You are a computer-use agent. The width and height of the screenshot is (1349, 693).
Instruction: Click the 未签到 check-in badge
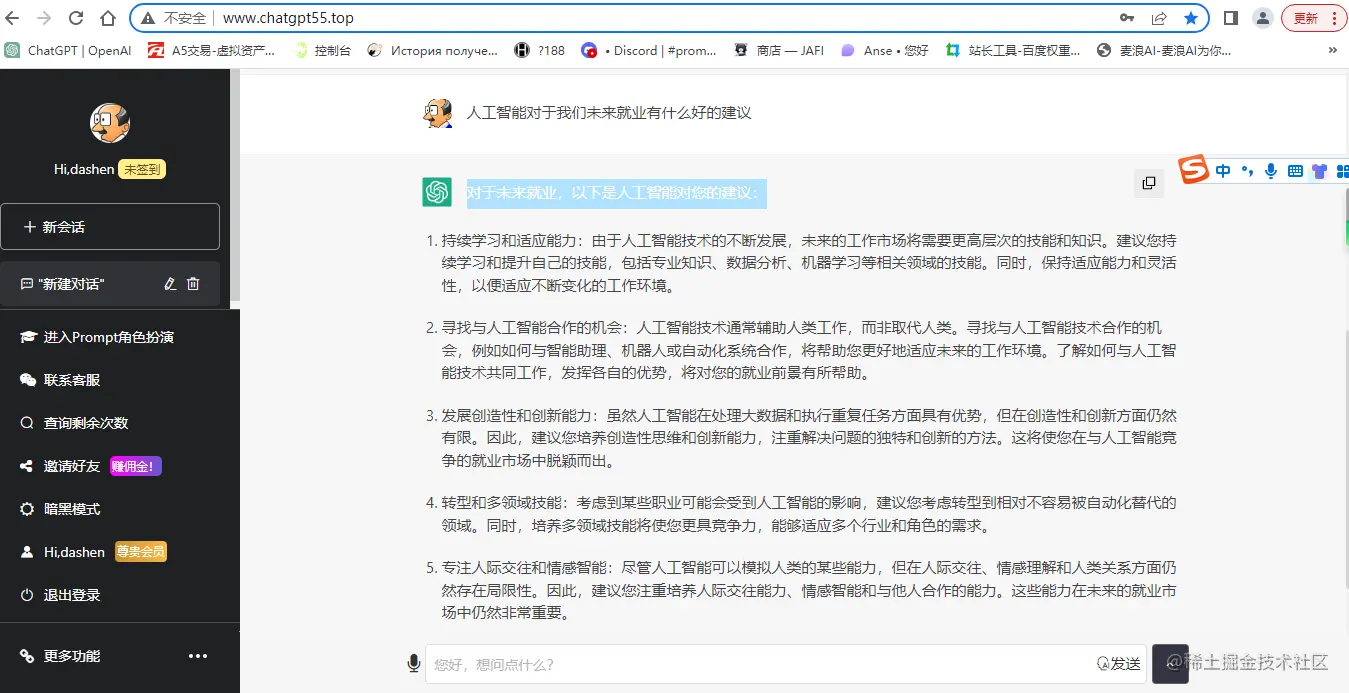(x=142, y=169)
